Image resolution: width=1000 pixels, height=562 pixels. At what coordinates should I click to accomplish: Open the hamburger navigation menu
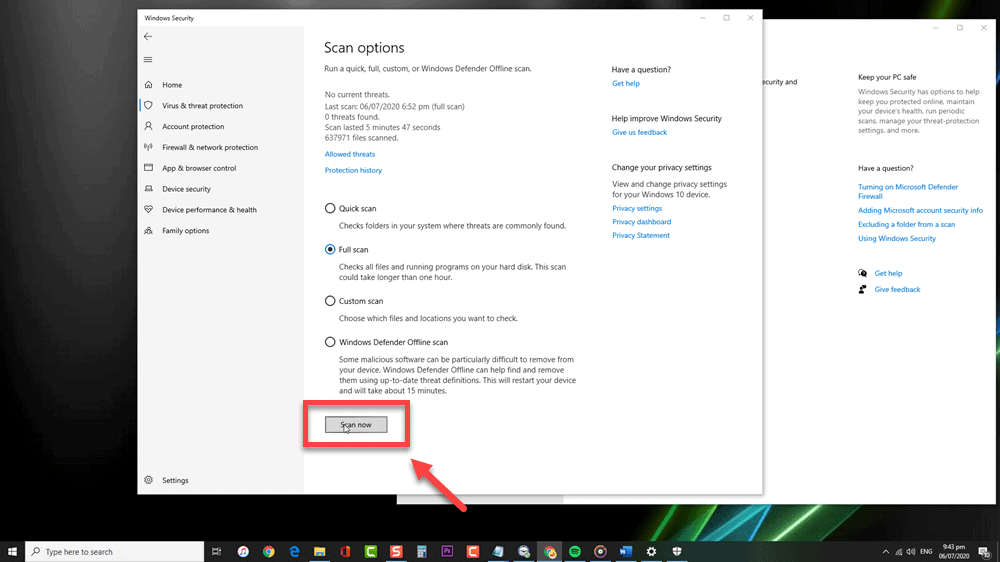click(148, 59)
